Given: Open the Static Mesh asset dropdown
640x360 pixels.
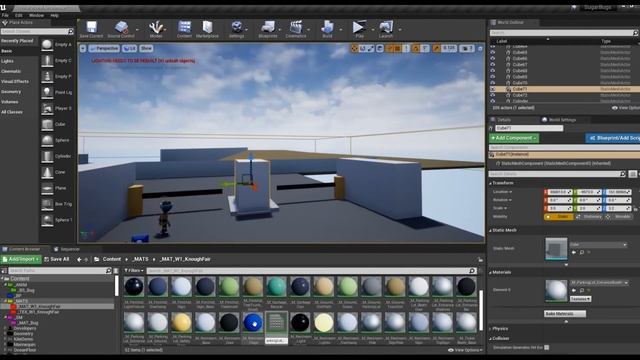Looking at the screenshot, I should pos(598,244).
